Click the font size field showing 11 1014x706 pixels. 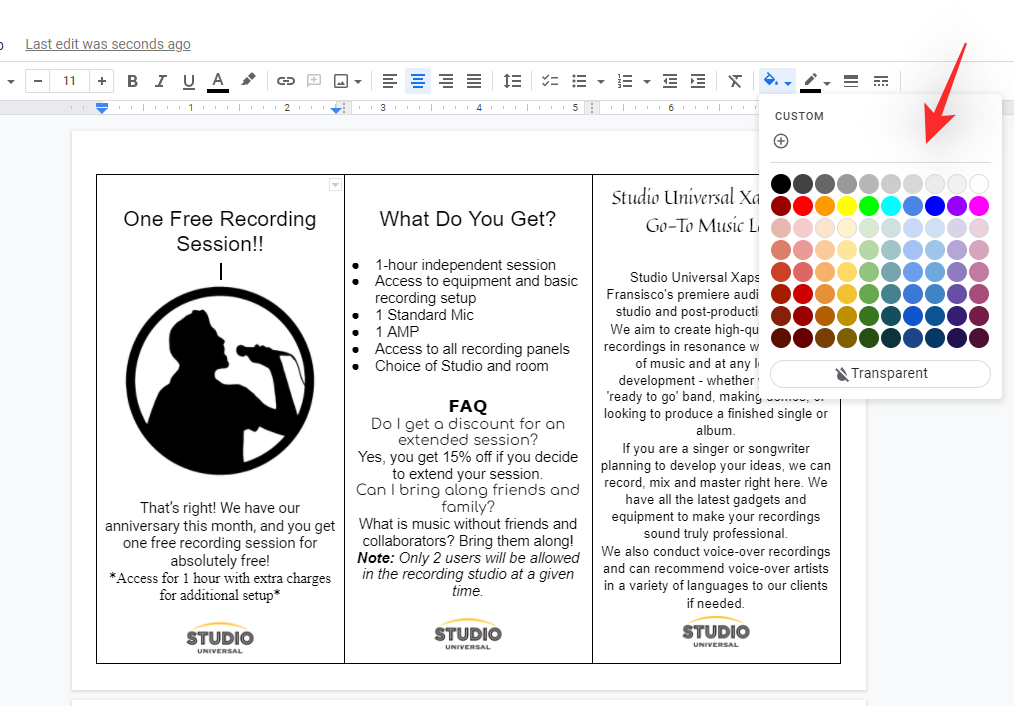tap(68, 81)
